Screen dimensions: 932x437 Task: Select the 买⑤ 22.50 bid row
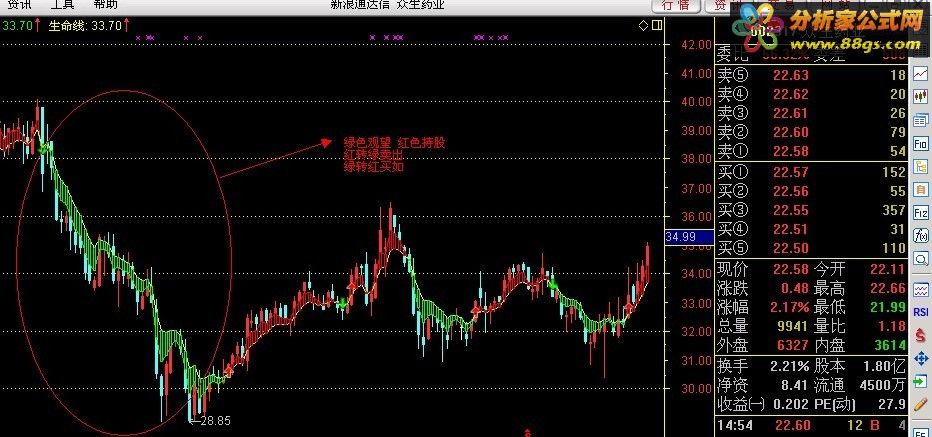click(x=811, y=248)
